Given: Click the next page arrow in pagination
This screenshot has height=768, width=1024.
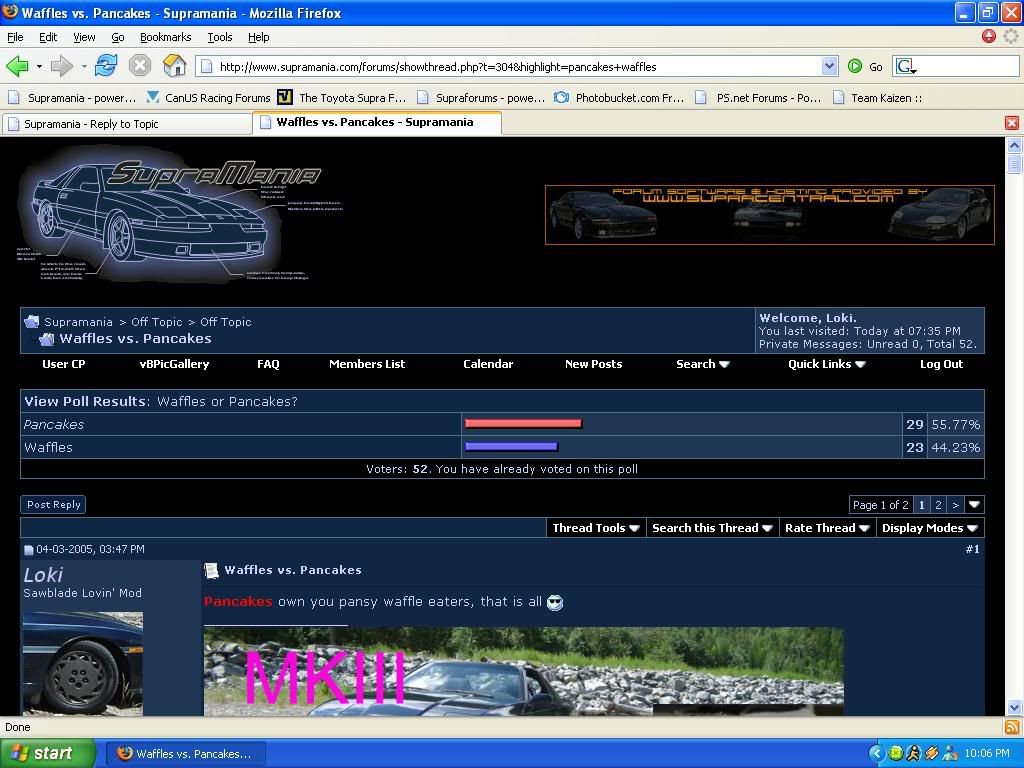Looking at the screenshot, I should coord(955,504).
